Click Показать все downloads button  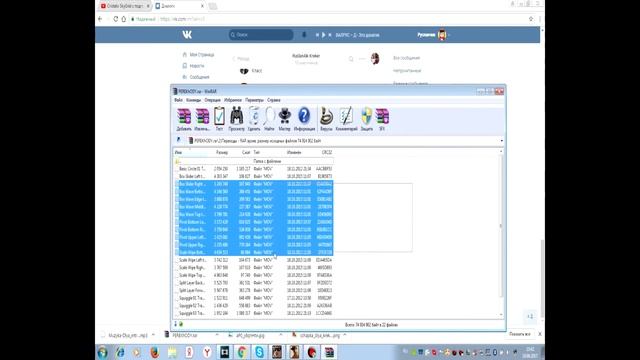pyautogui.click(x=520, y=334)
